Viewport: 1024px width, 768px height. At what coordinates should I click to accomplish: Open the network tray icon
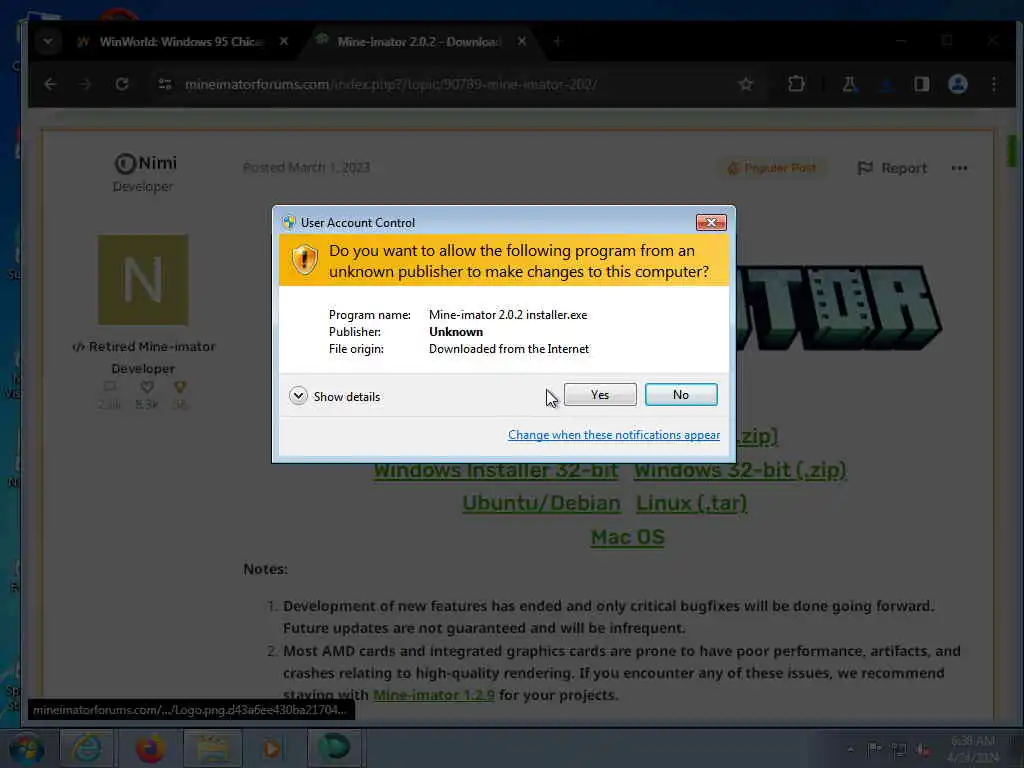(x=899, y=750)
